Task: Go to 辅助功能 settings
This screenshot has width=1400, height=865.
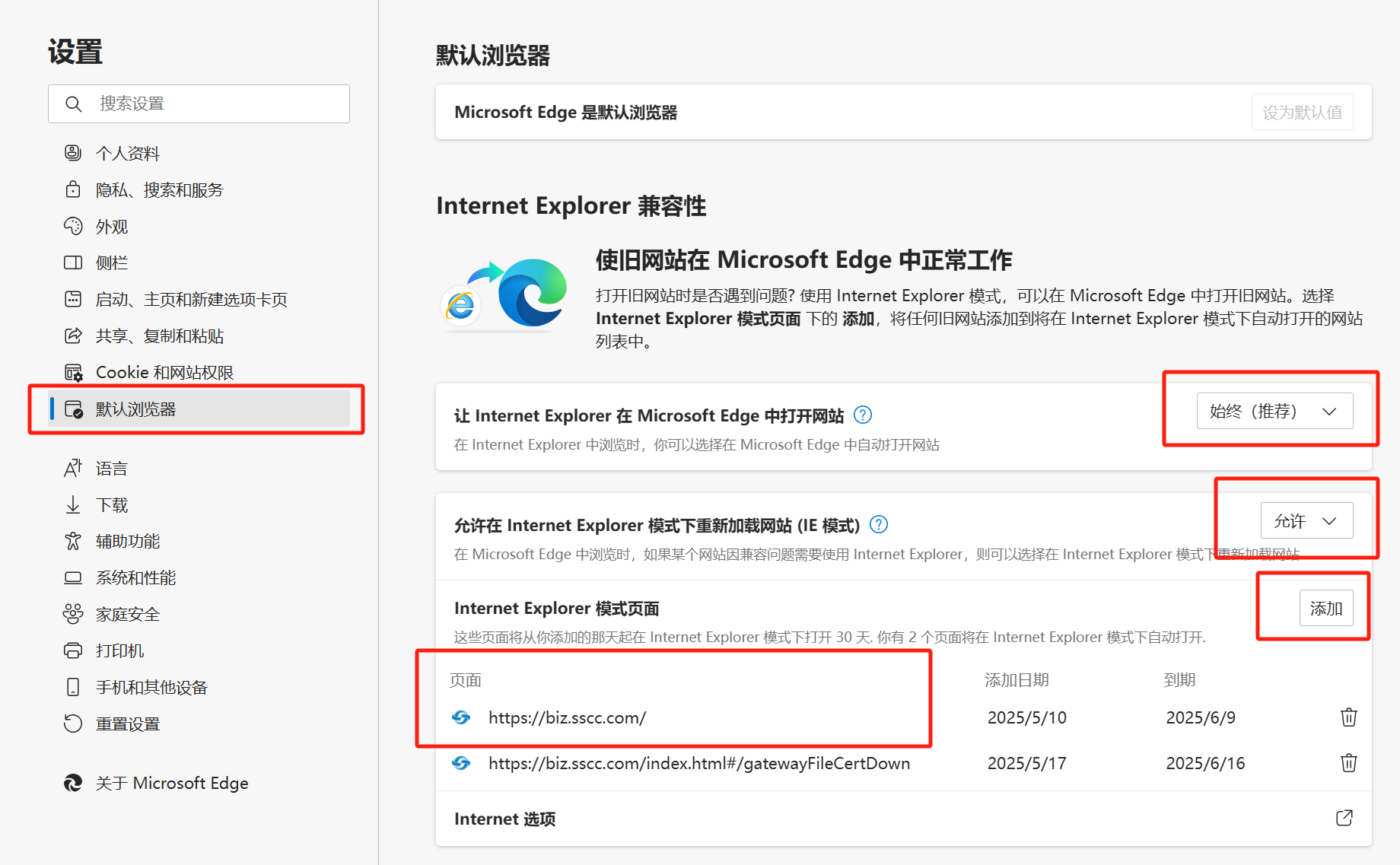Action: point(199,541)
